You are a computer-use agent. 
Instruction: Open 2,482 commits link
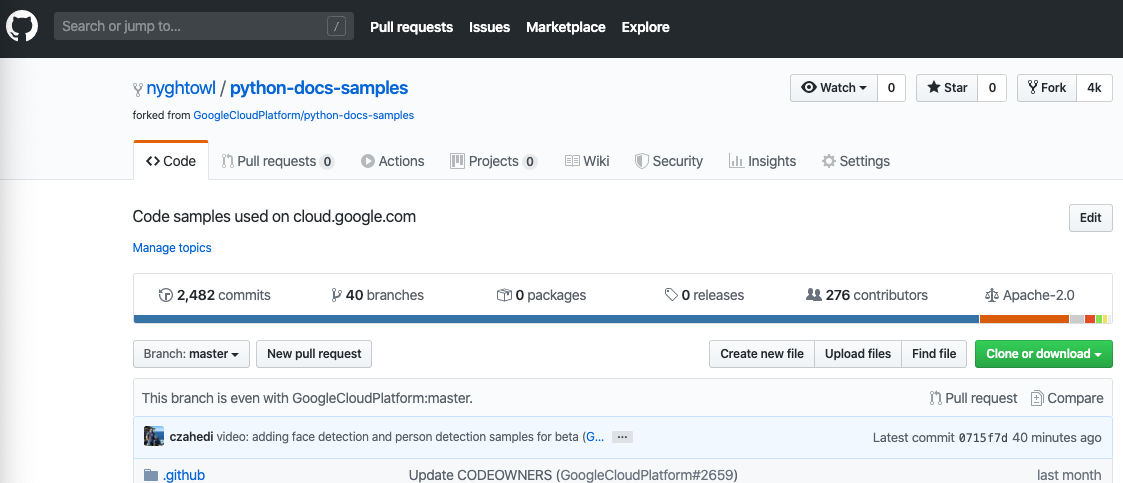tap(215, 295)
